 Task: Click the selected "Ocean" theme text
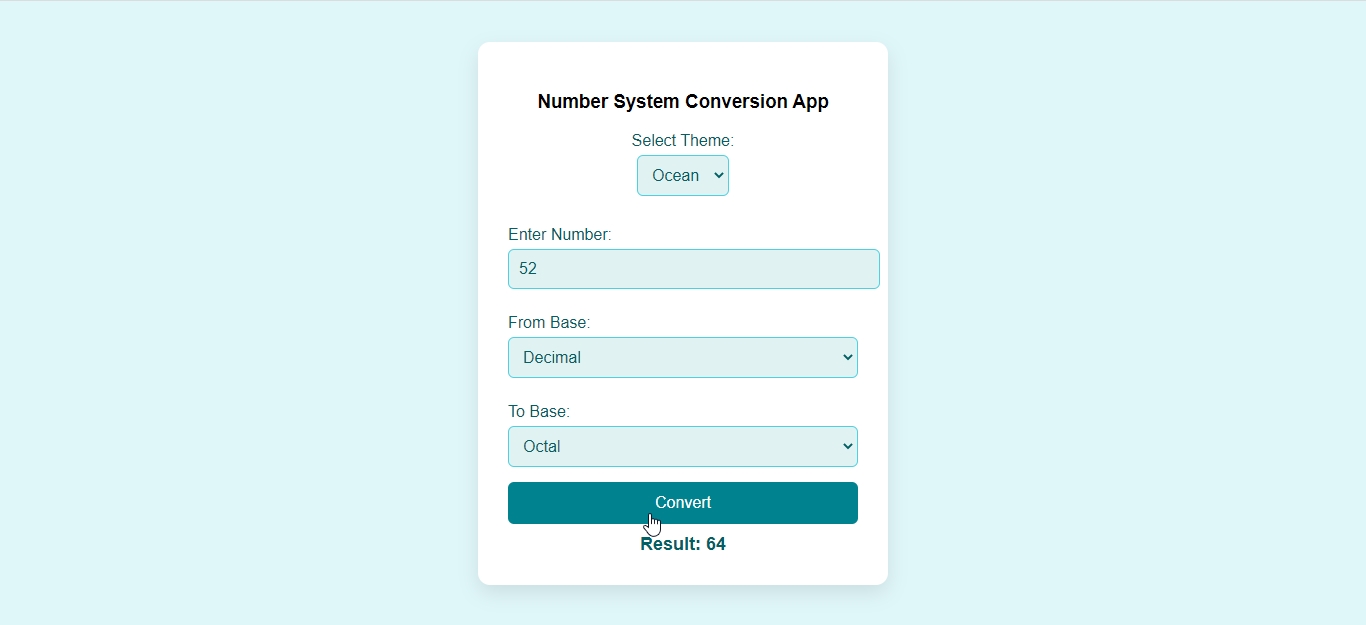[675, 176]
